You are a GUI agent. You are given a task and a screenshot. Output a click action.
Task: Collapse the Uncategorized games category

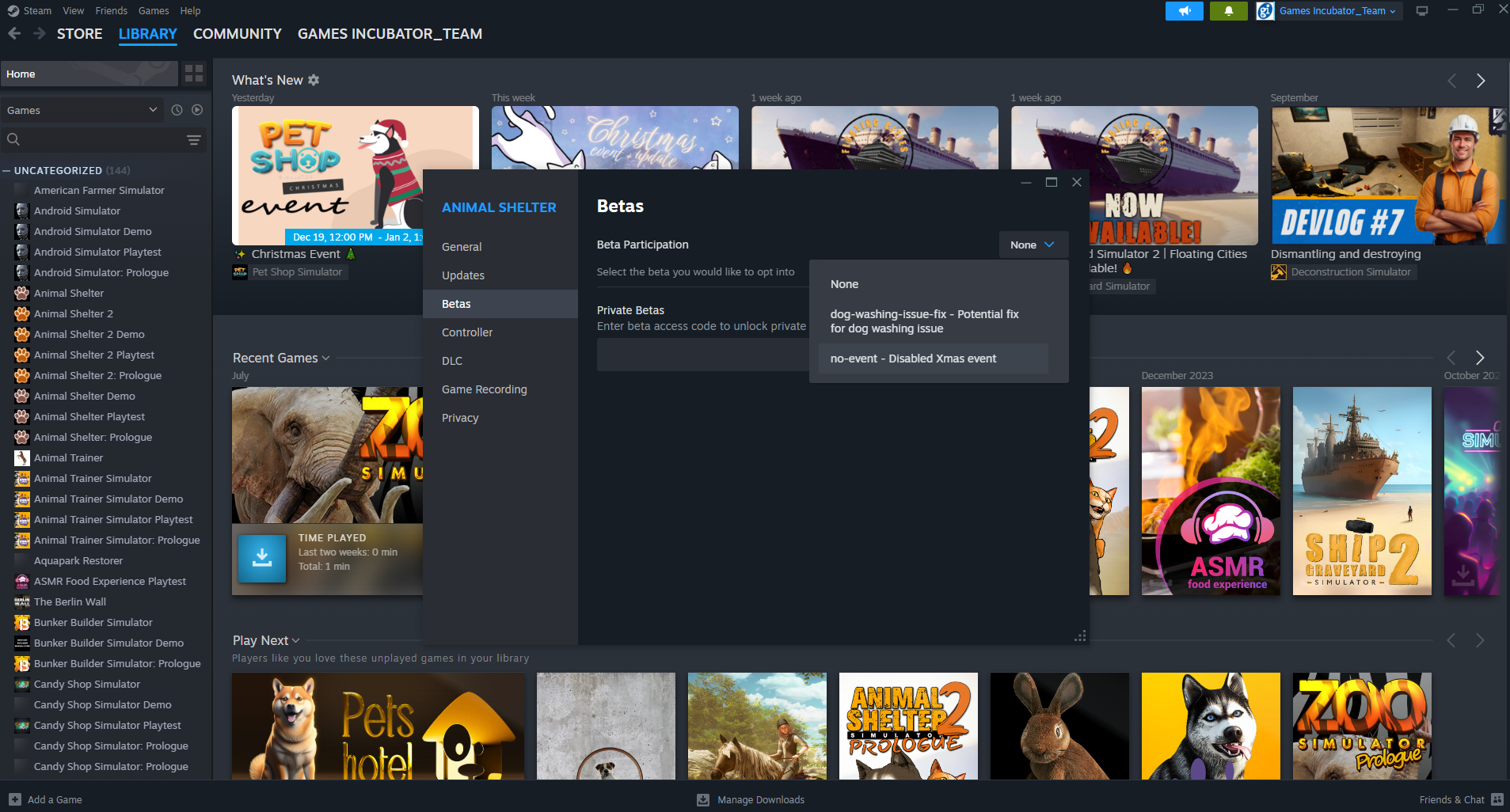tap(7, 171)
